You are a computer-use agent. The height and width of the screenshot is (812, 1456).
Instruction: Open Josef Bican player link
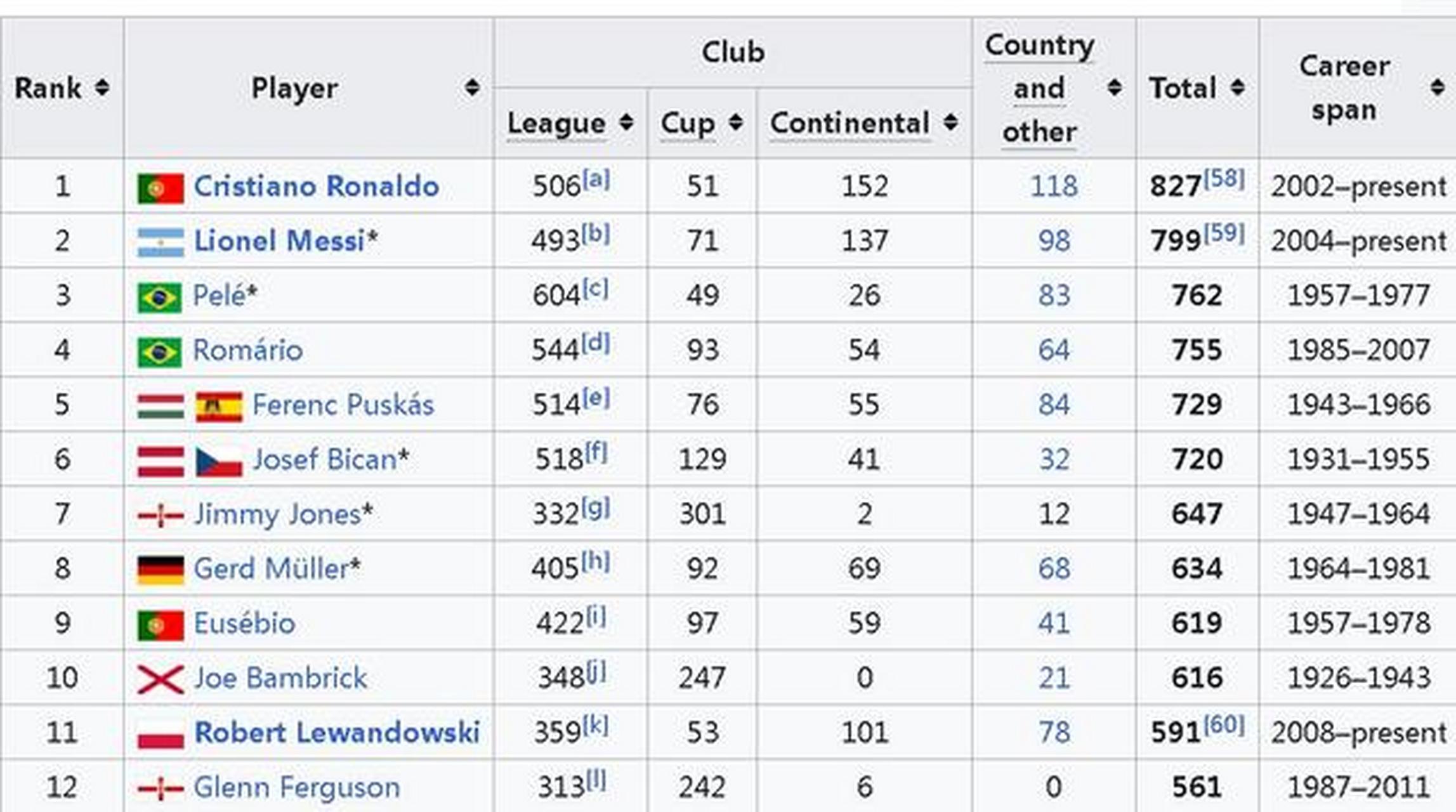pos(324,459)
